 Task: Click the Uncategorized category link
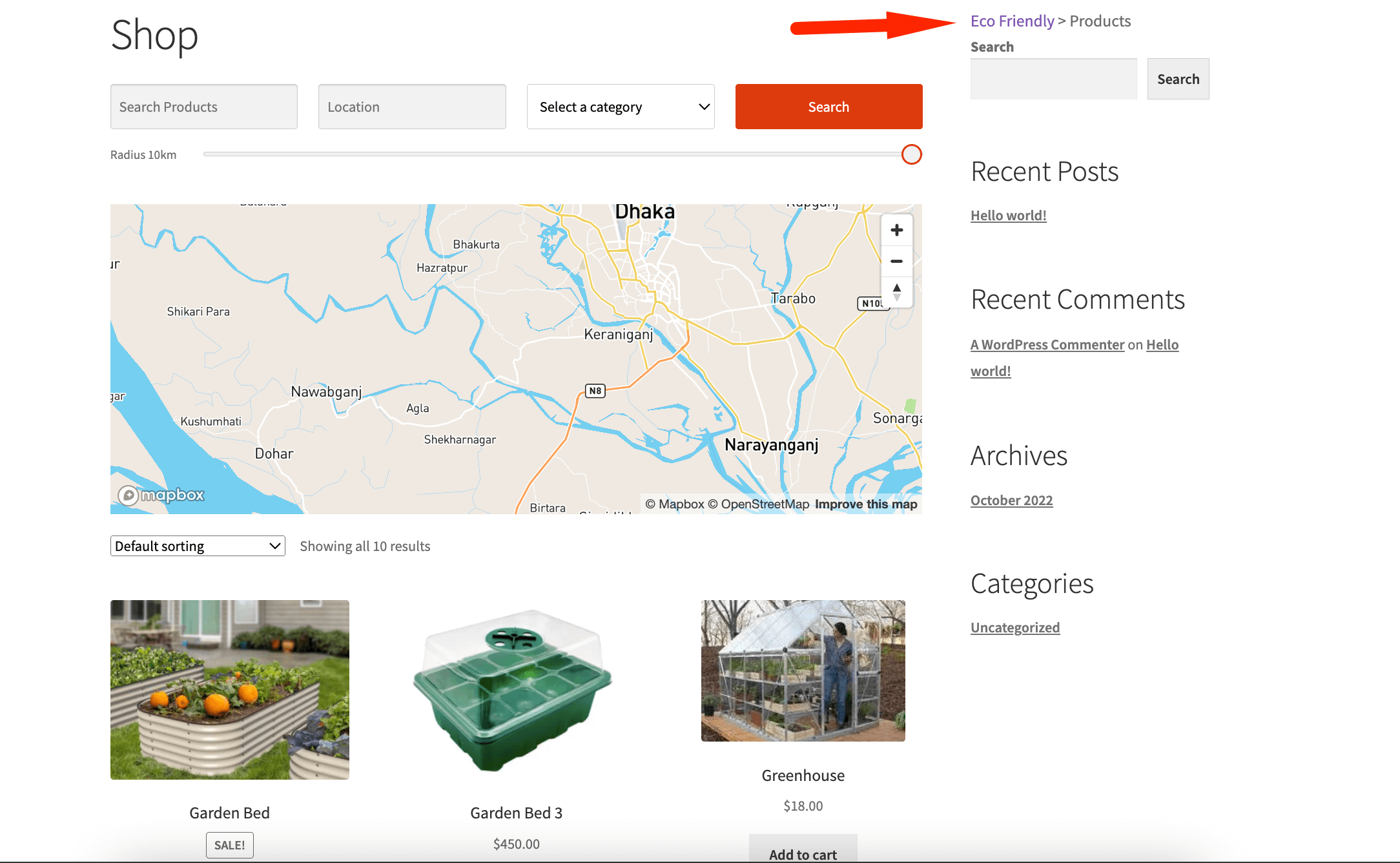coord(1014,627)
